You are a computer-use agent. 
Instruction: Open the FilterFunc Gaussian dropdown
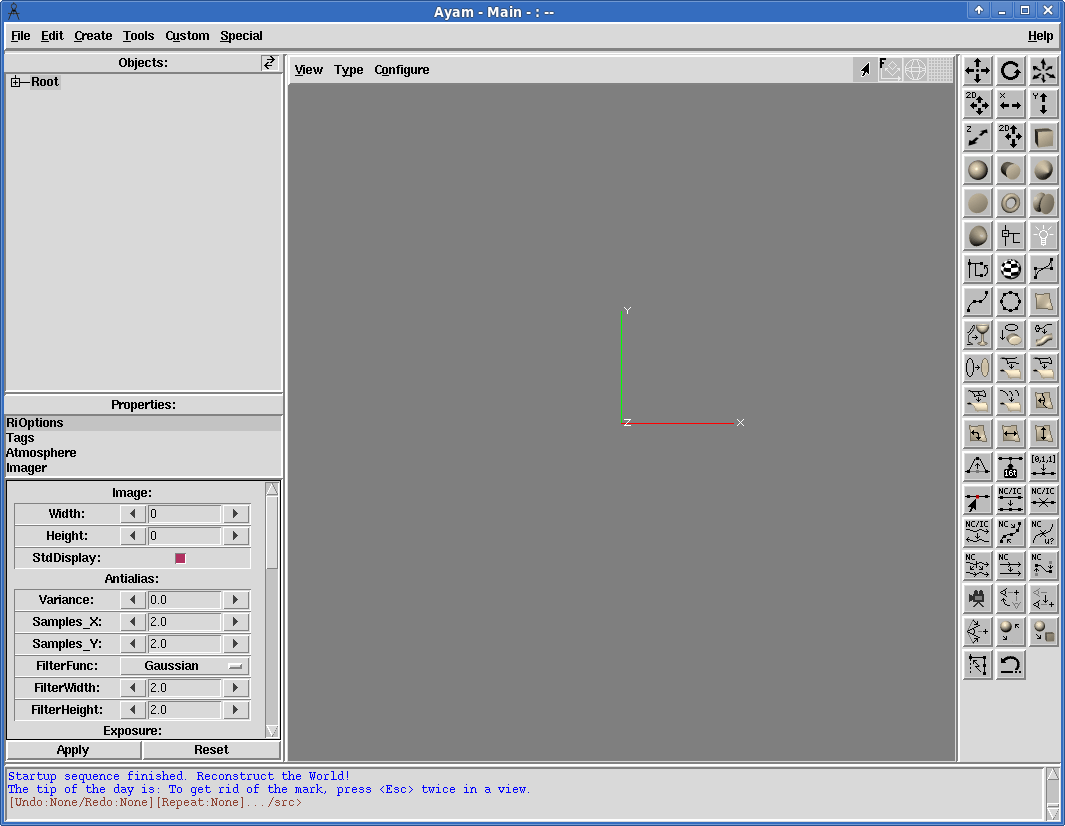(184, 666)
